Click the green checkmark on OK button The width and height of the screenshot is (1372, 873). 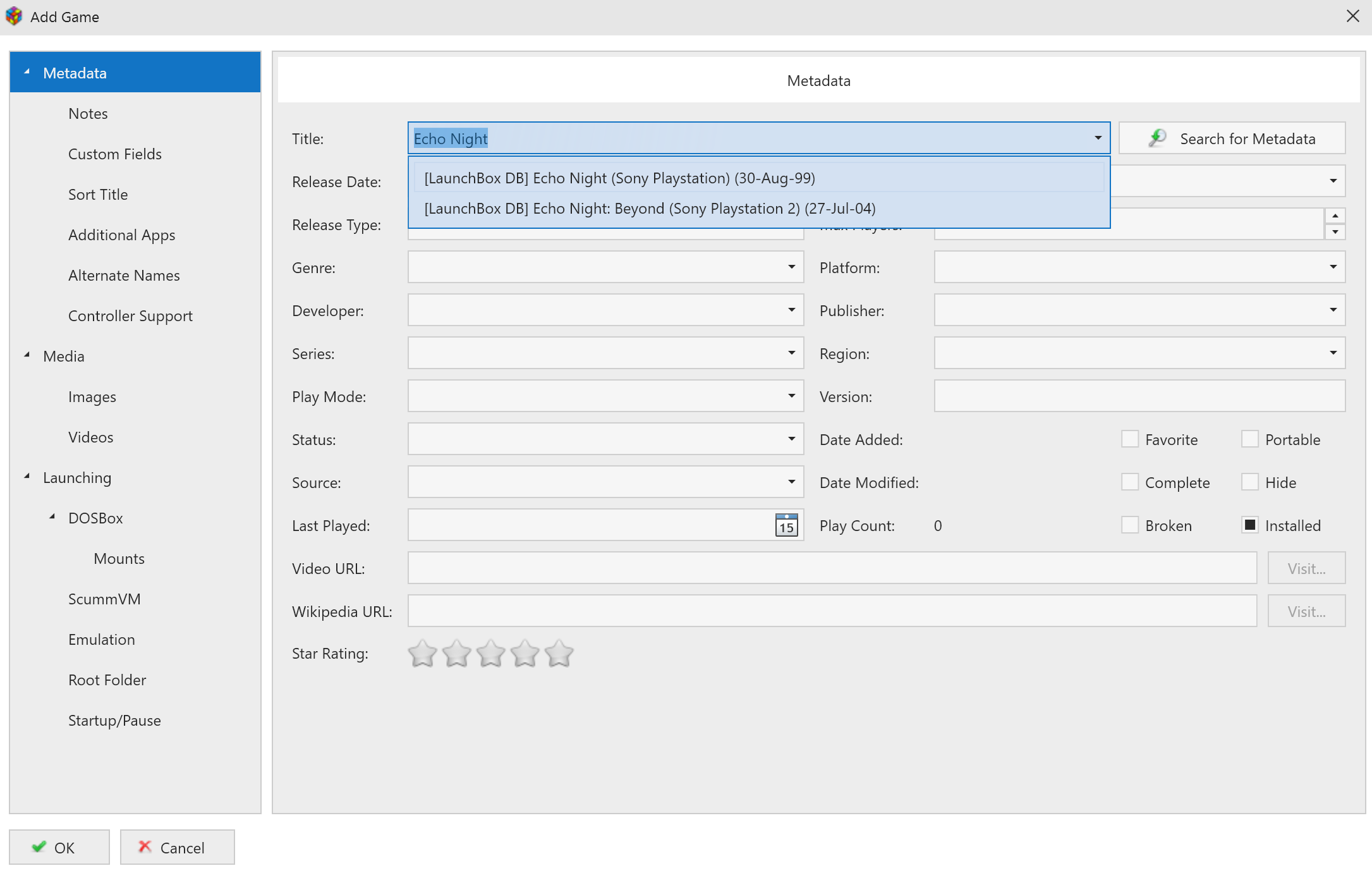[x=39, y=846]
